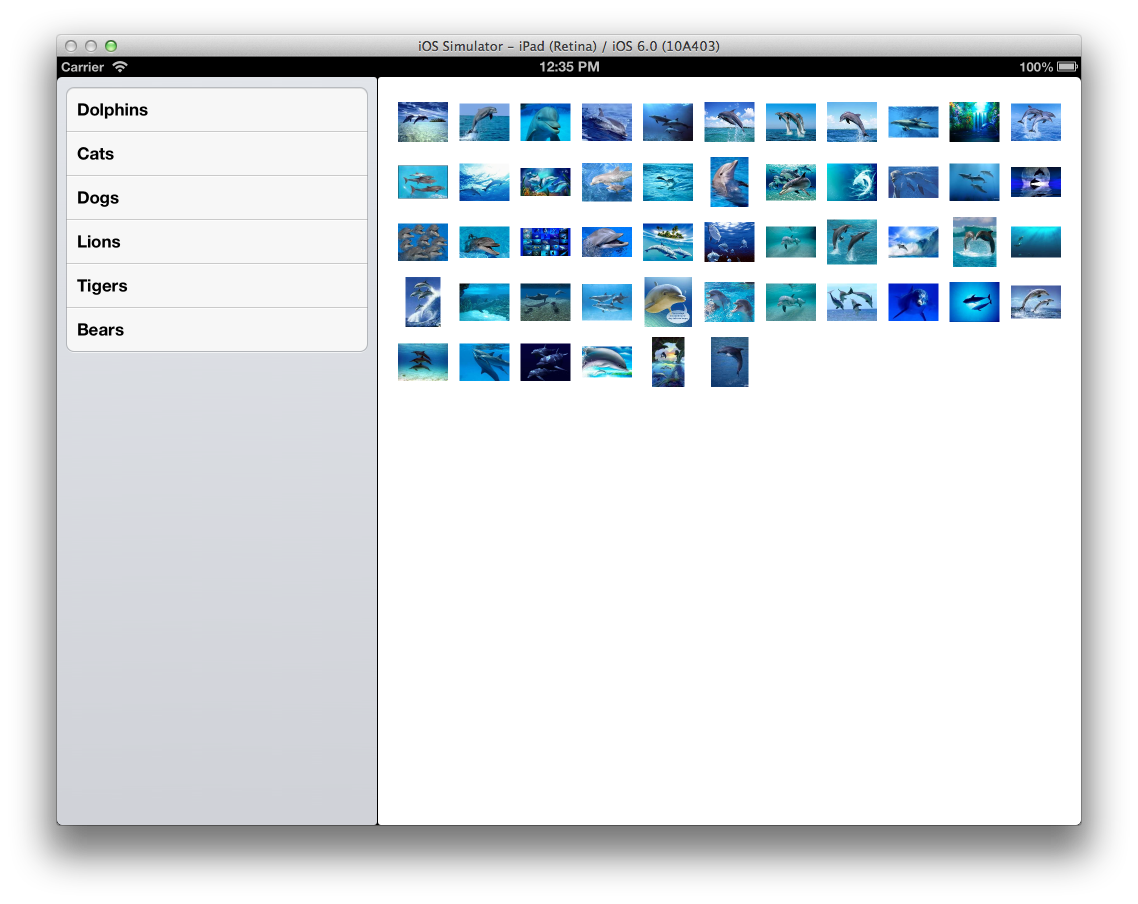Open the last thumbnail in the bottom row
Image resolution: width=1138 pixels, height=904 pixels.
click(729, 362)
